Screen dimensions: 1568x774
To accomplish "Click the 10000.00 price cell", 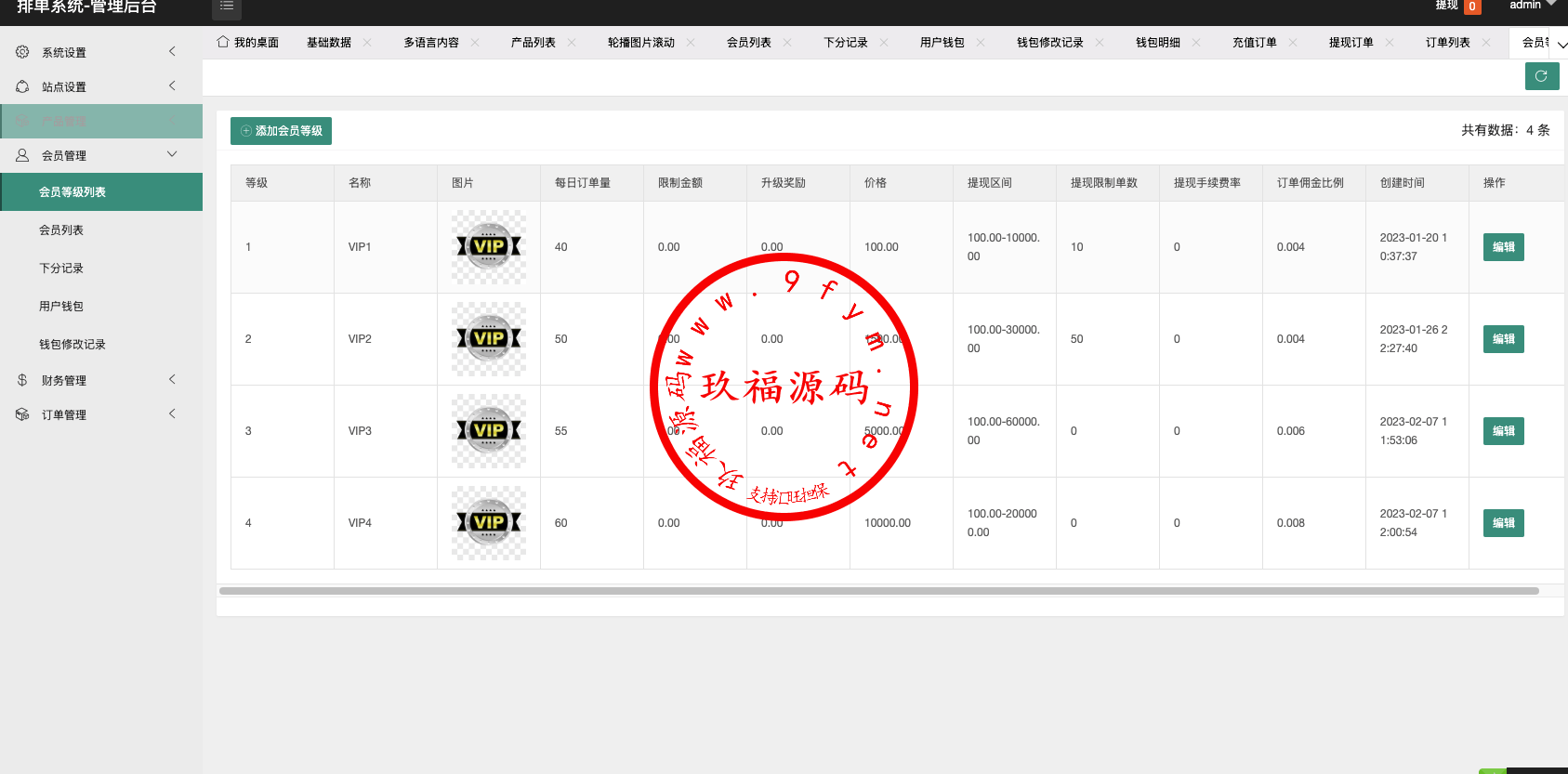I will (x=902, y=523).
